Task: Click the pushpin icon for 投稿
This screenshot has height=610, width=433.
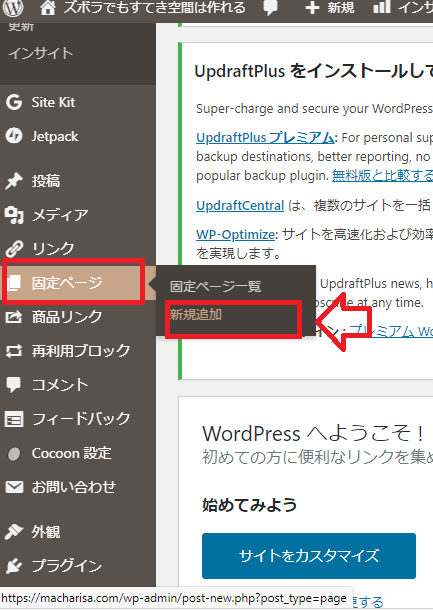Action: 14,181
